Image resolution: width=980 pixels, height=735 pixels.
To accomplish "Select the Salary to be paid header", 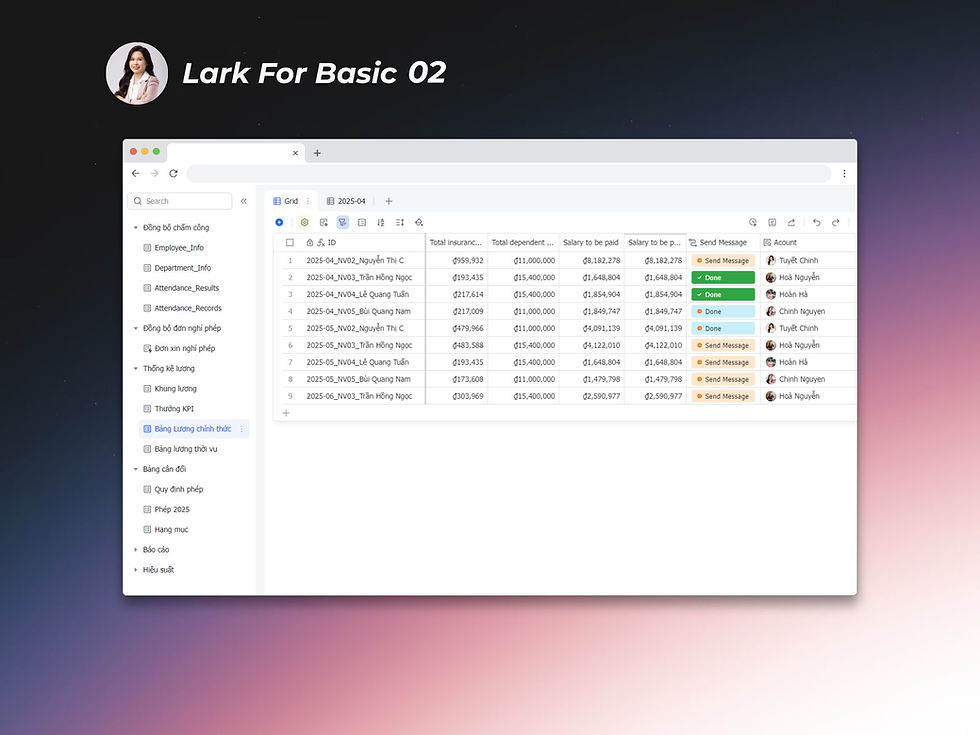I will coord(591,242).
